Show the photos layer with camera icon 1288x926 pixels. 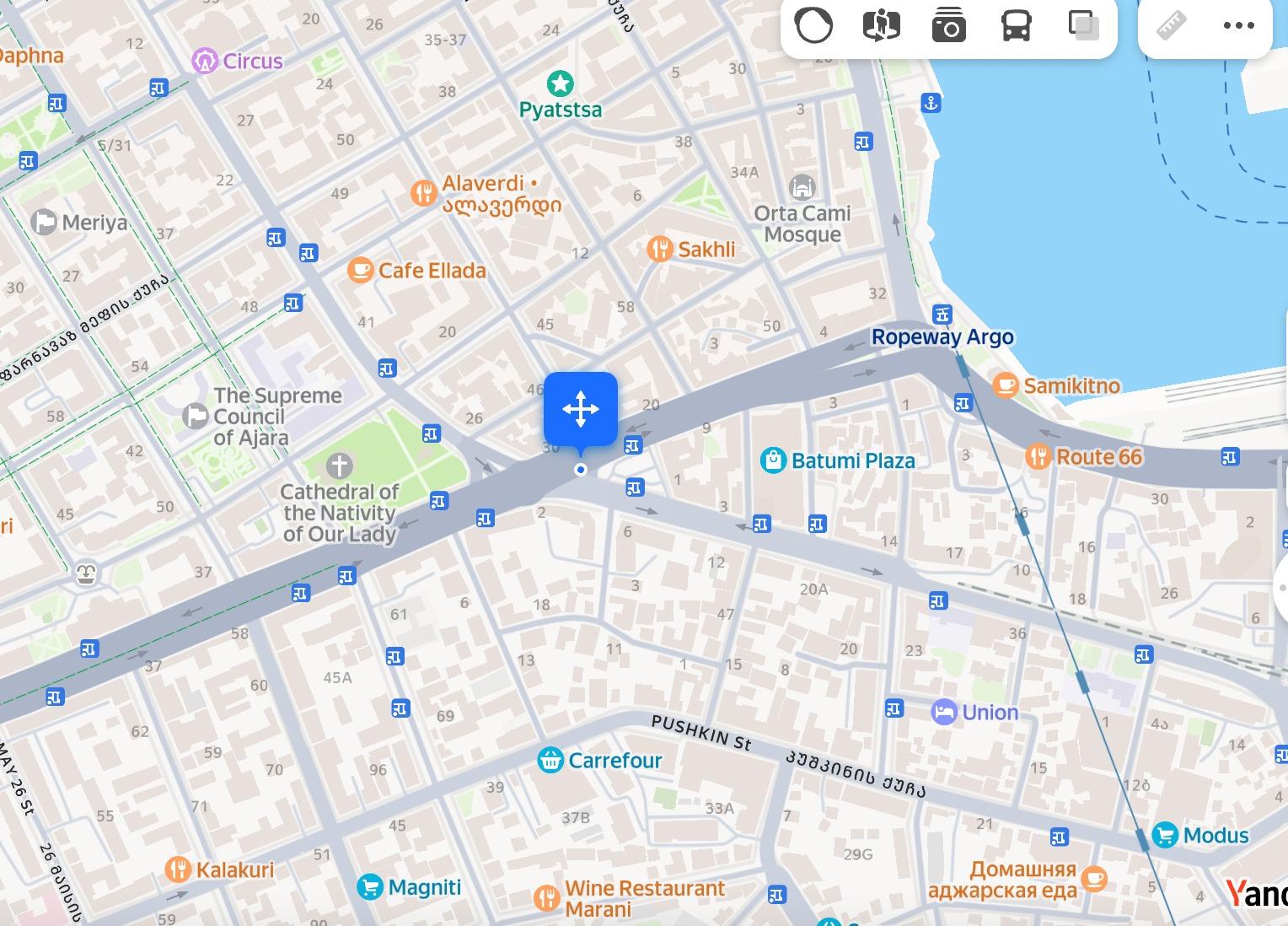tap(948, 26)
